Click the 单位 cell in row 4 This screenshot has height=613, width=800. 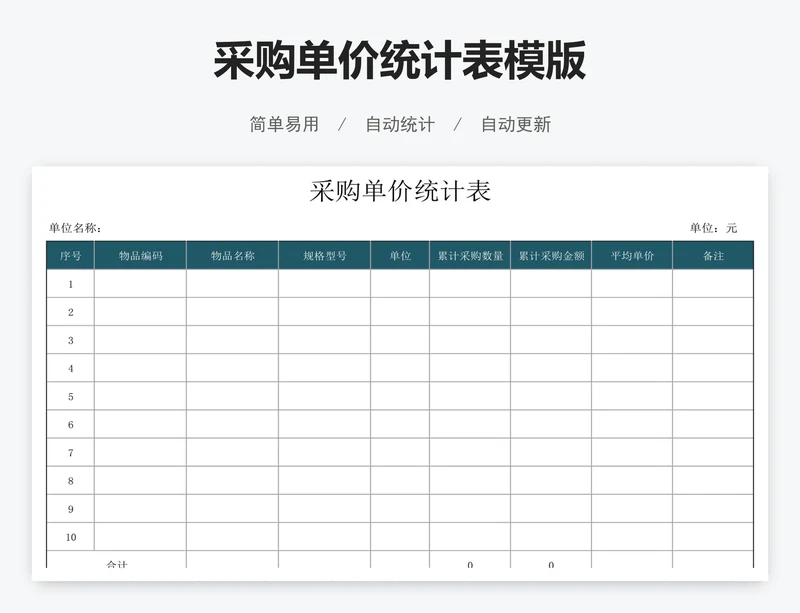tap(400, 368)
